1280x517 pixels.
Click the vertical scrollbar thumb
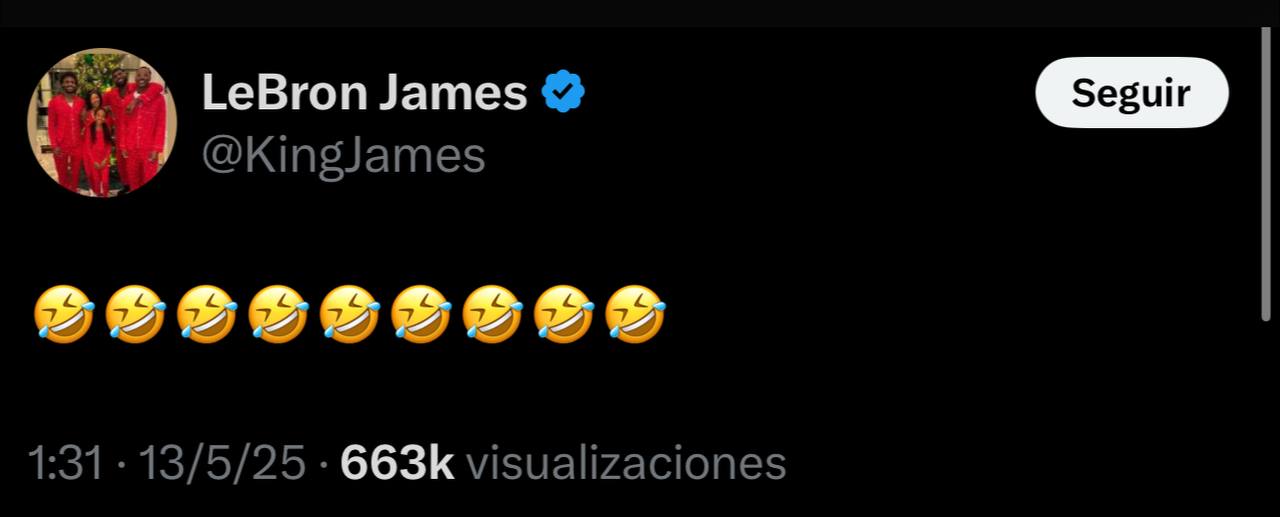click(x=1266, y=175)
